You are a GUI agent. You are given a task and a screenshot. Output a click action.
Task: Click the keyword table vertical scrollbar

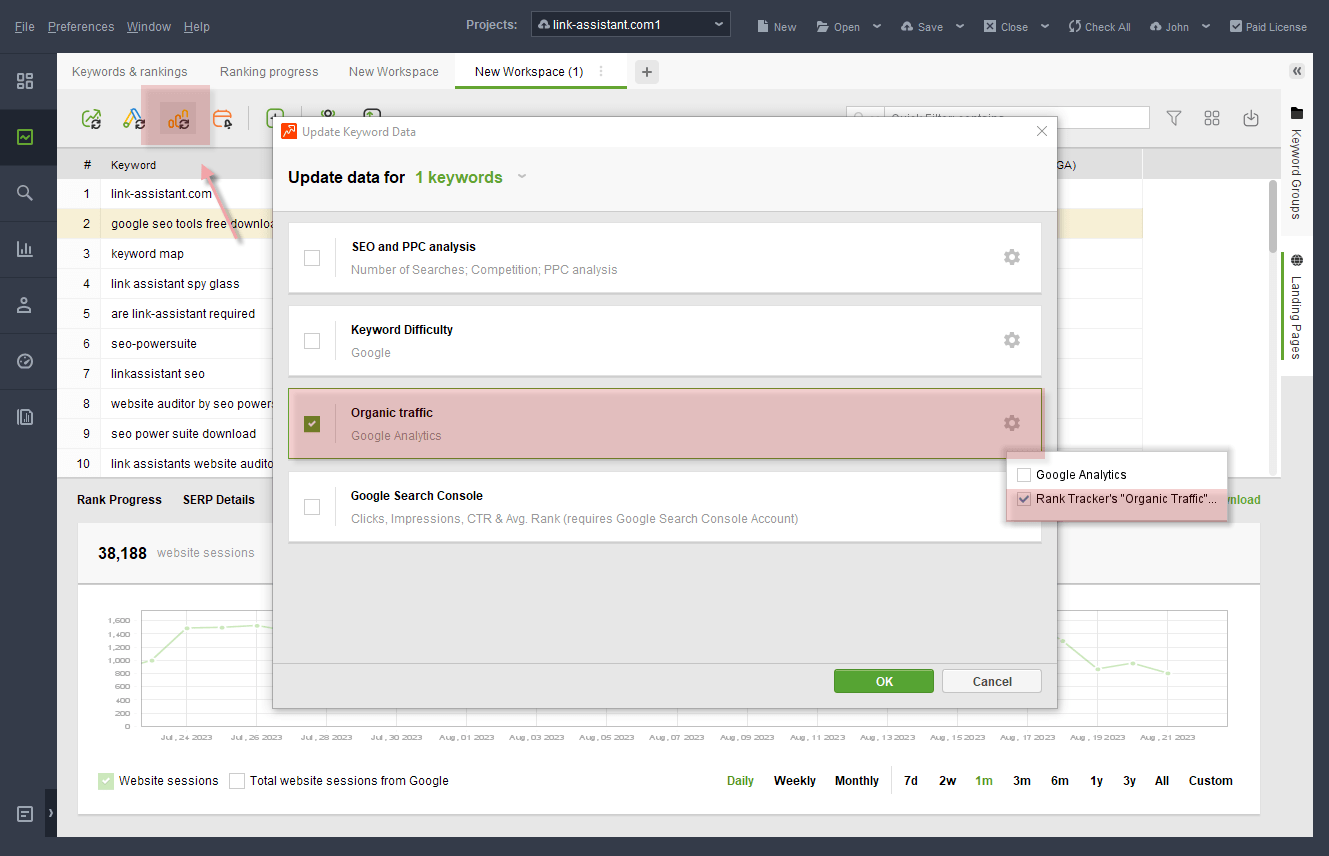click(x=1274, y=216)
